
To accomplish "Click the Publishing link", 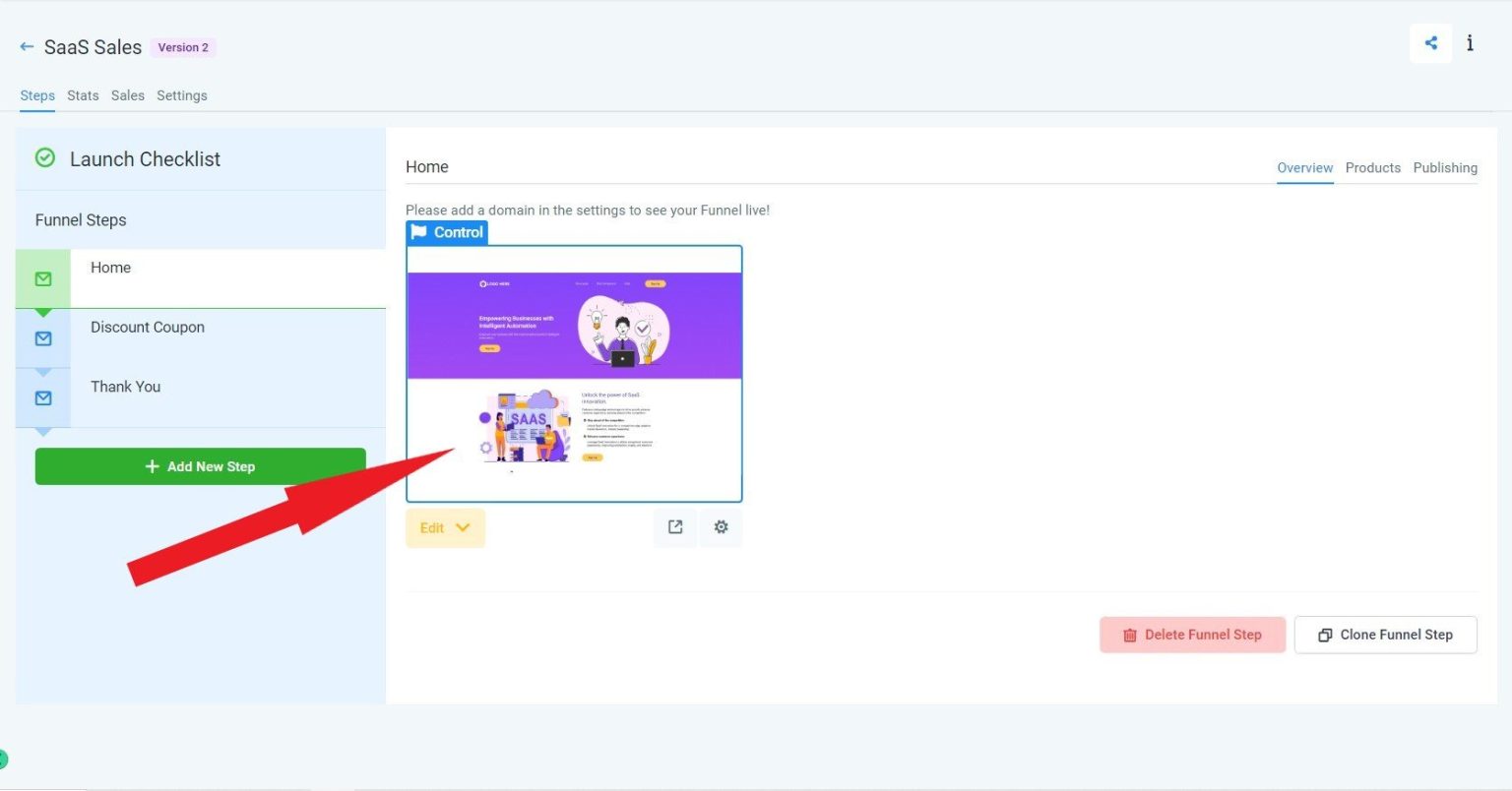I will (x=1445, y=167).
